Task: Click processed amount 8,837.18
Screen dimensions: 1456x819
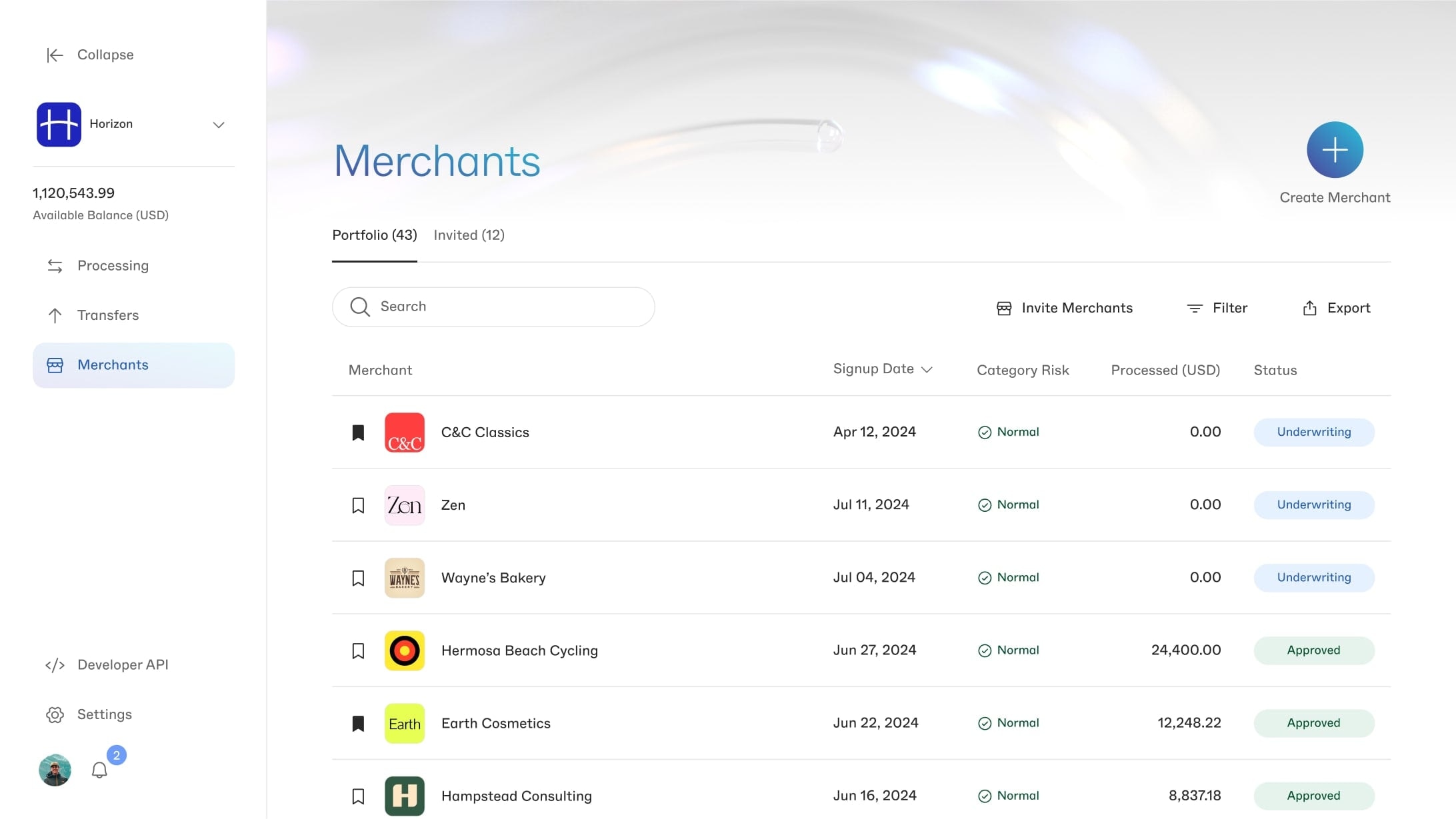Action: [1195, 795]
